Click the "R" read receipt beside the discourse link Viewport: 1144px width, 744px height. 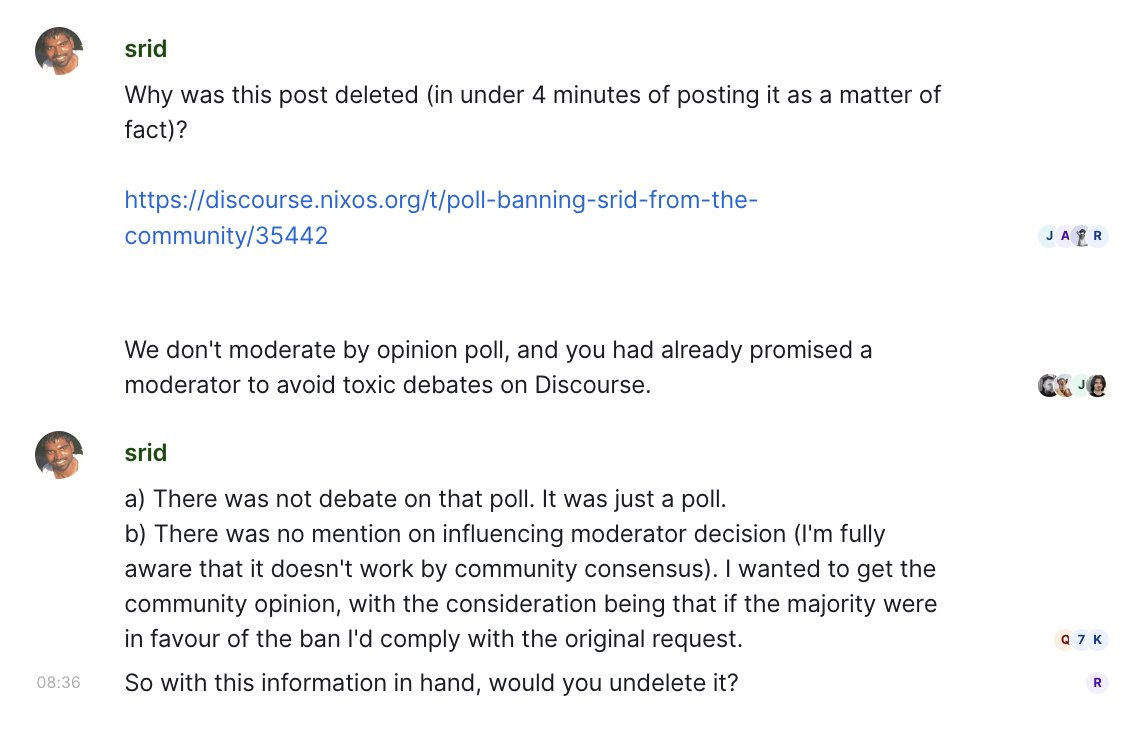point(1097,236)
